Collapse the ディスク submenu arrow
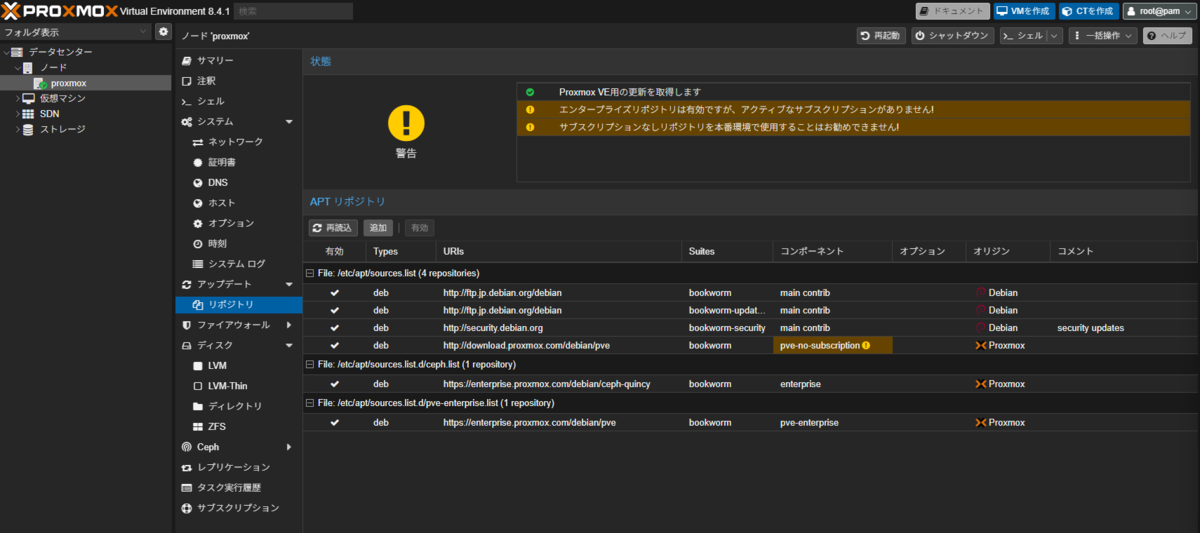 coord(289,345)
